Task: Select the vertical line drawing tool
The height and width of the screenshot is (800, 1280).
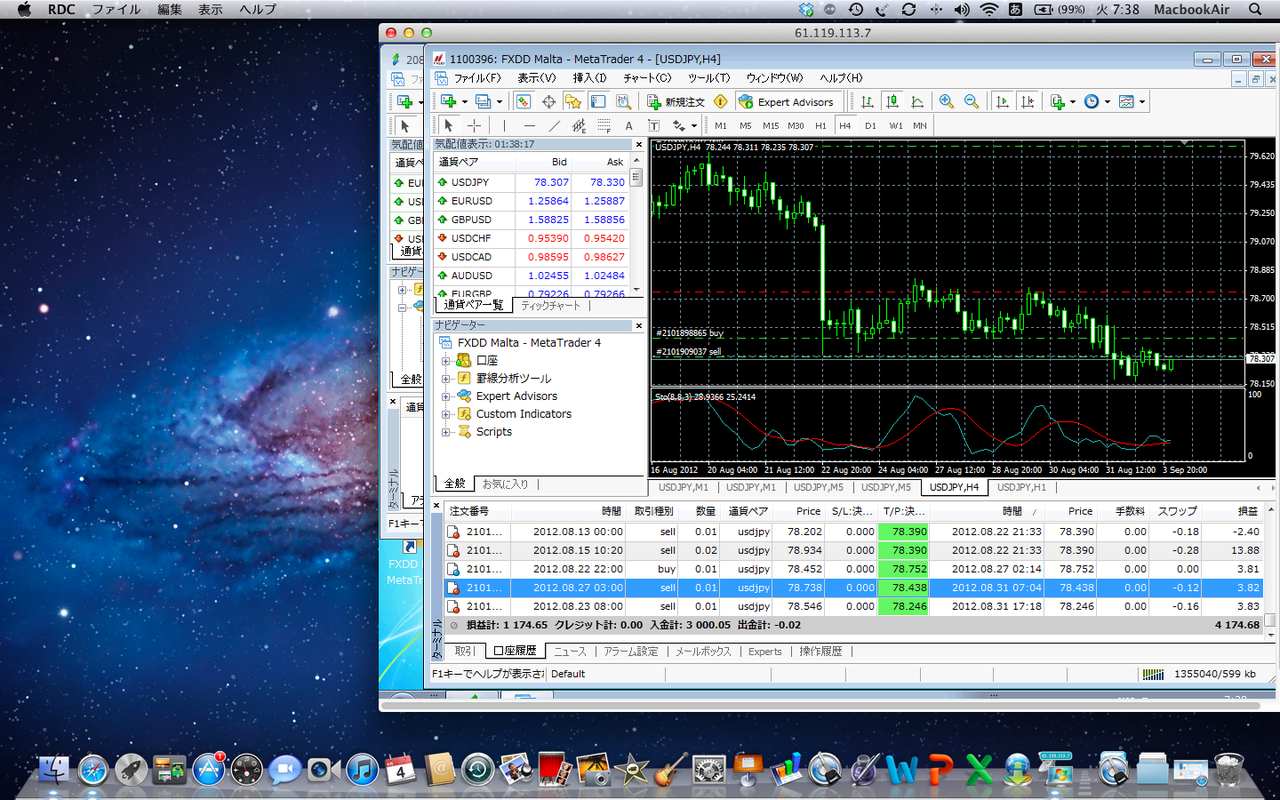Action: click(504, 126)
